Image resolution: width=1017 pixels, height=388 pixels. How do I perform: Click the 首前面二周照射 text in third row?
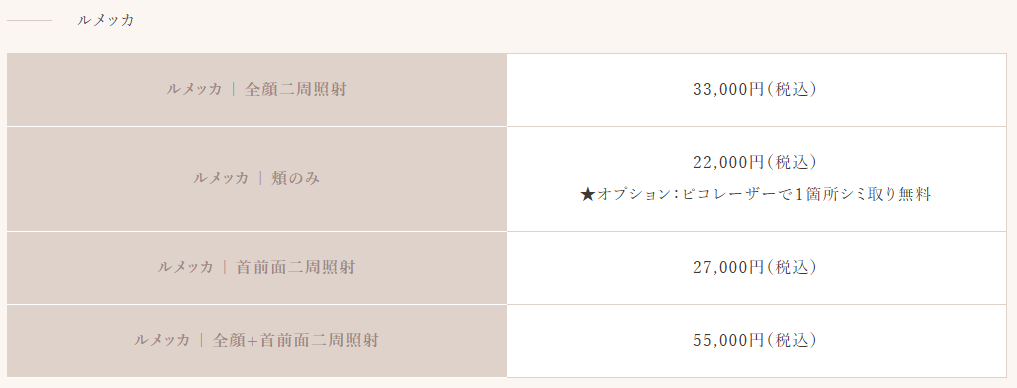tap(296, 267)
